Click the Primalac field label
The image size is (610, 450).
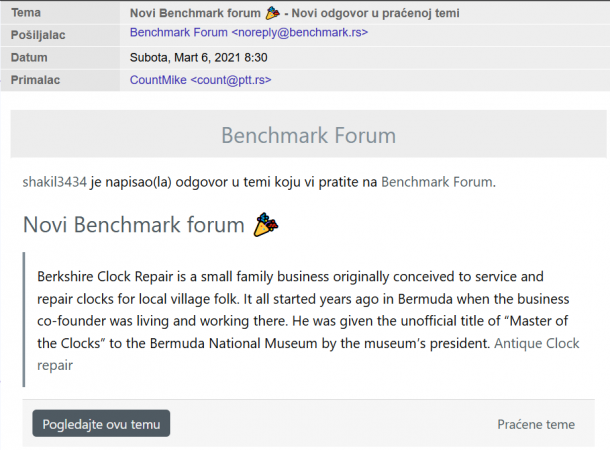(35, 80)
